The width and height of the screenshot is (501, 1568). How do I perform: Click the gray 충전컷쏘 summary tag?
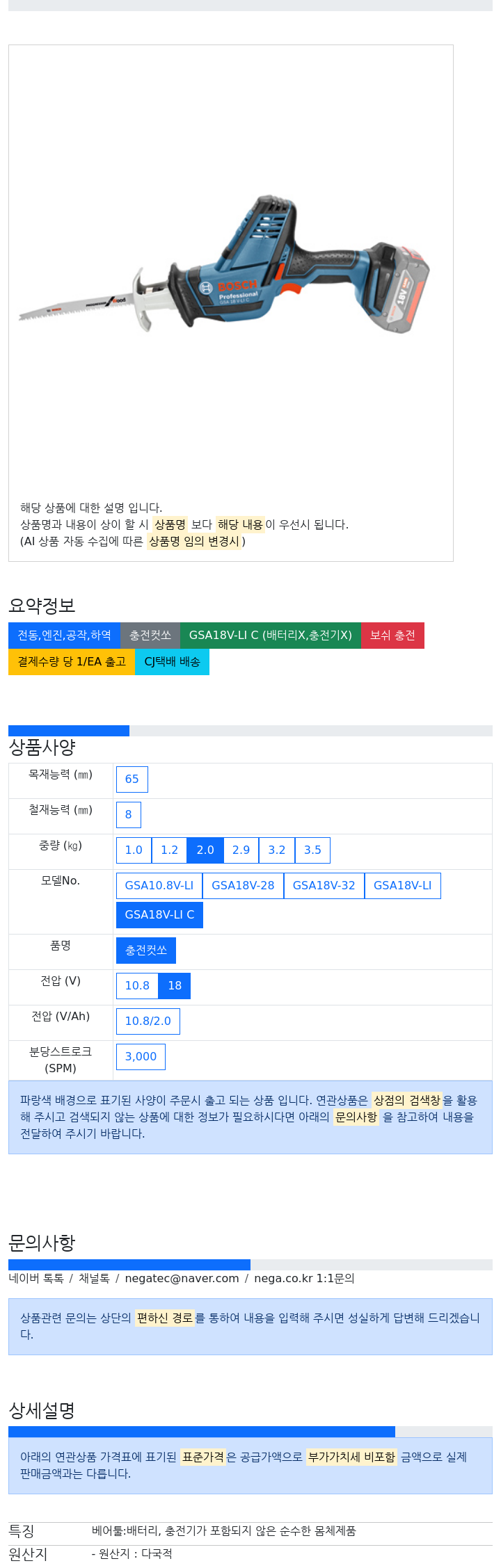pos(150,635)
